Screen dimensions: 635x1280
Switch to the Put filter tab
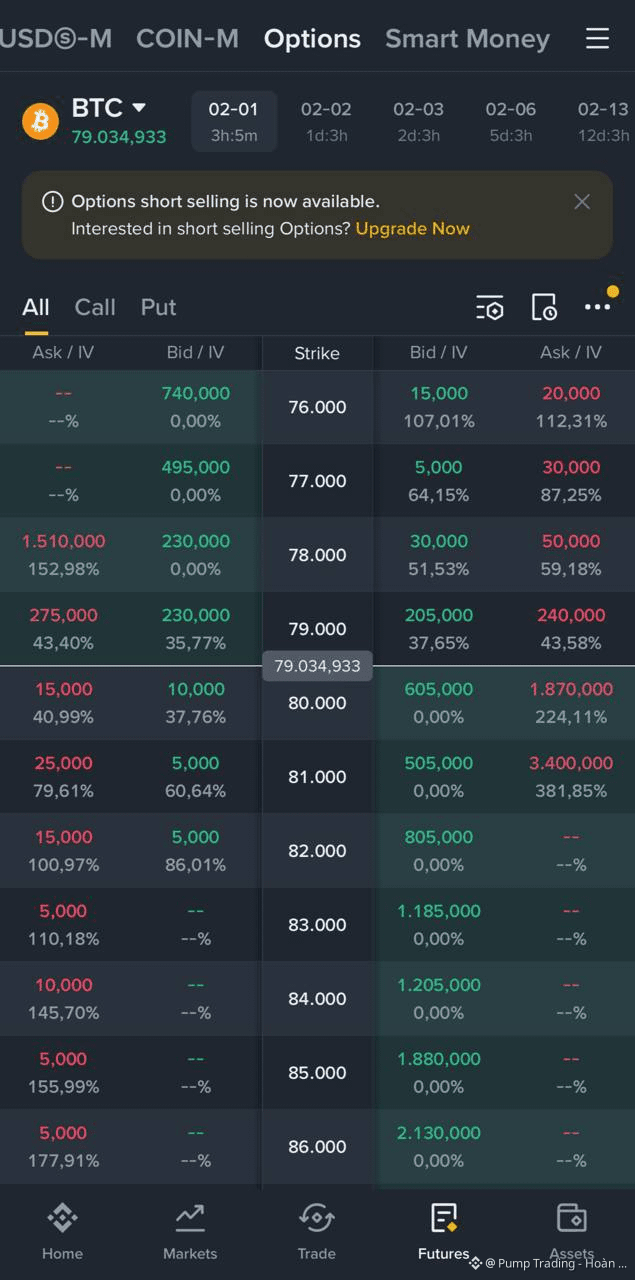pyautogui.click(x=158, y=307)
